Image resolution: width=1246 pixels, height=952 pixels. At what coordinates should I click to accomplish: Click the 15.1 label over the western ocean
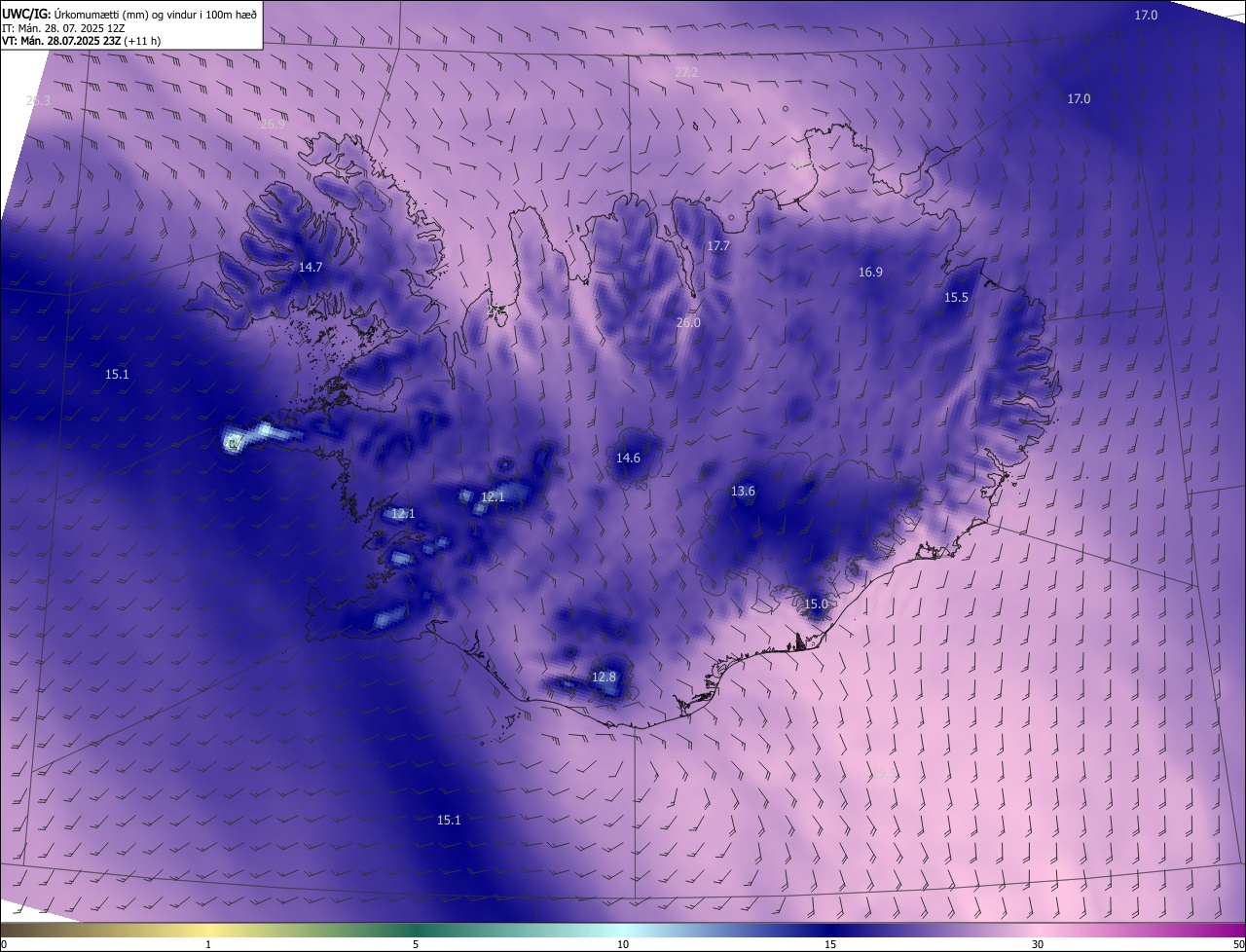(117, 374)
